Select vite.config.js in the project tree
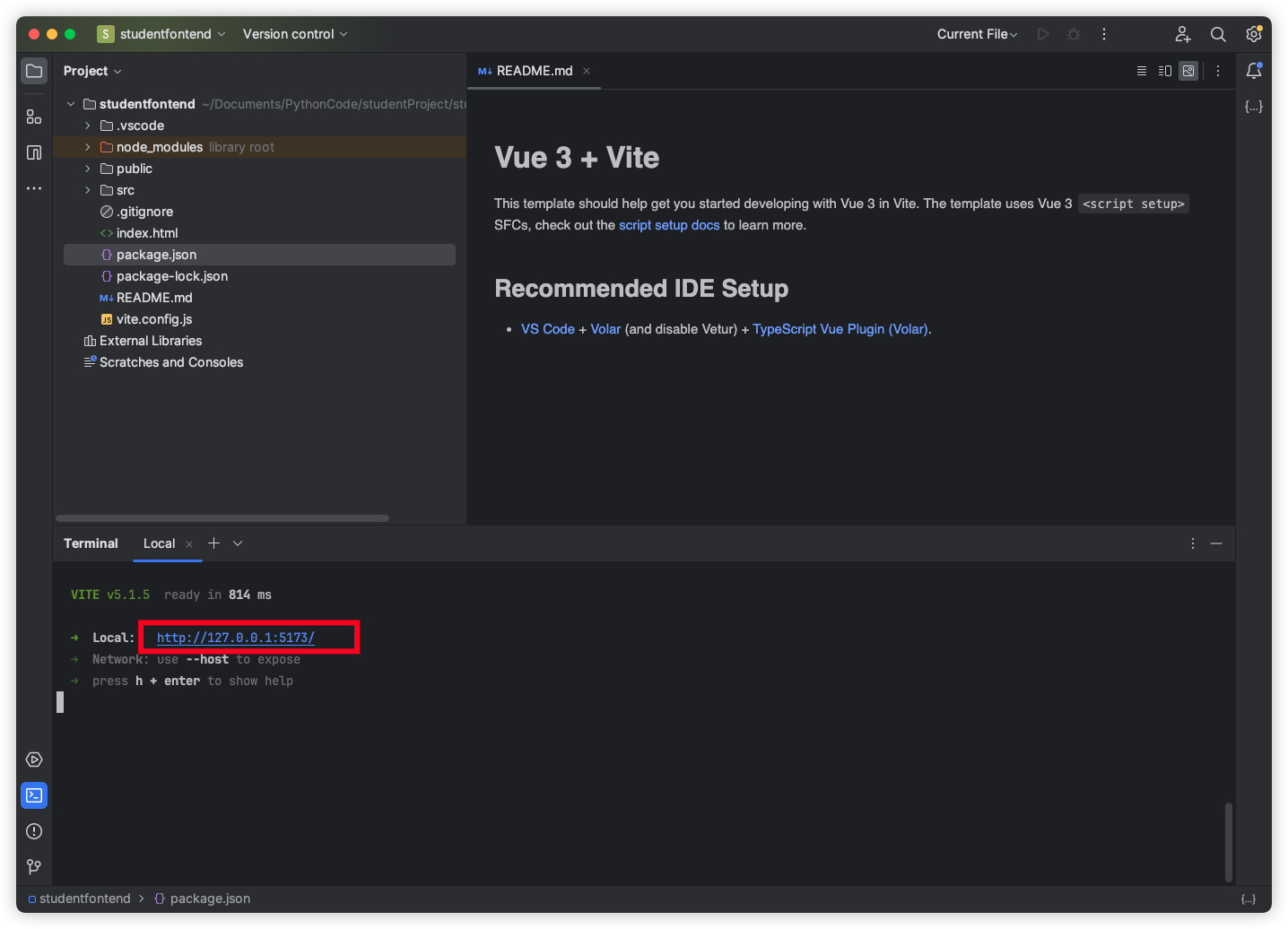The width and height of the screenshot is (1288, 929). 154,319
